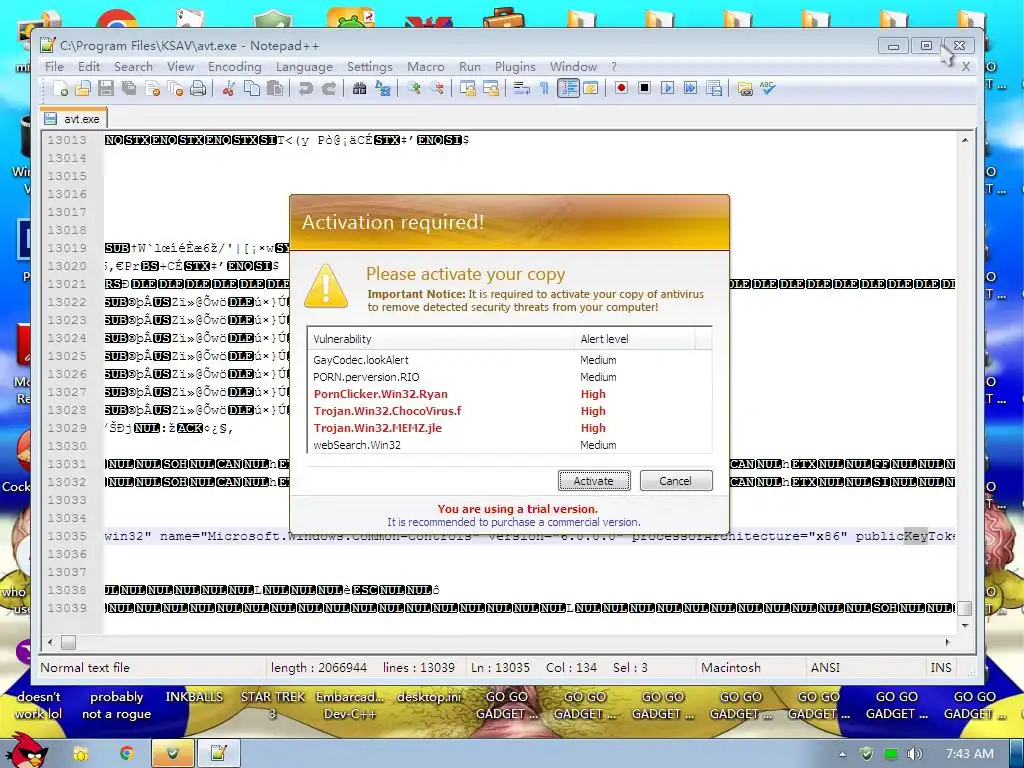Screen dimensions: 1024x768
Task: Close document with menu bar X
Action: tap(965, 67)
